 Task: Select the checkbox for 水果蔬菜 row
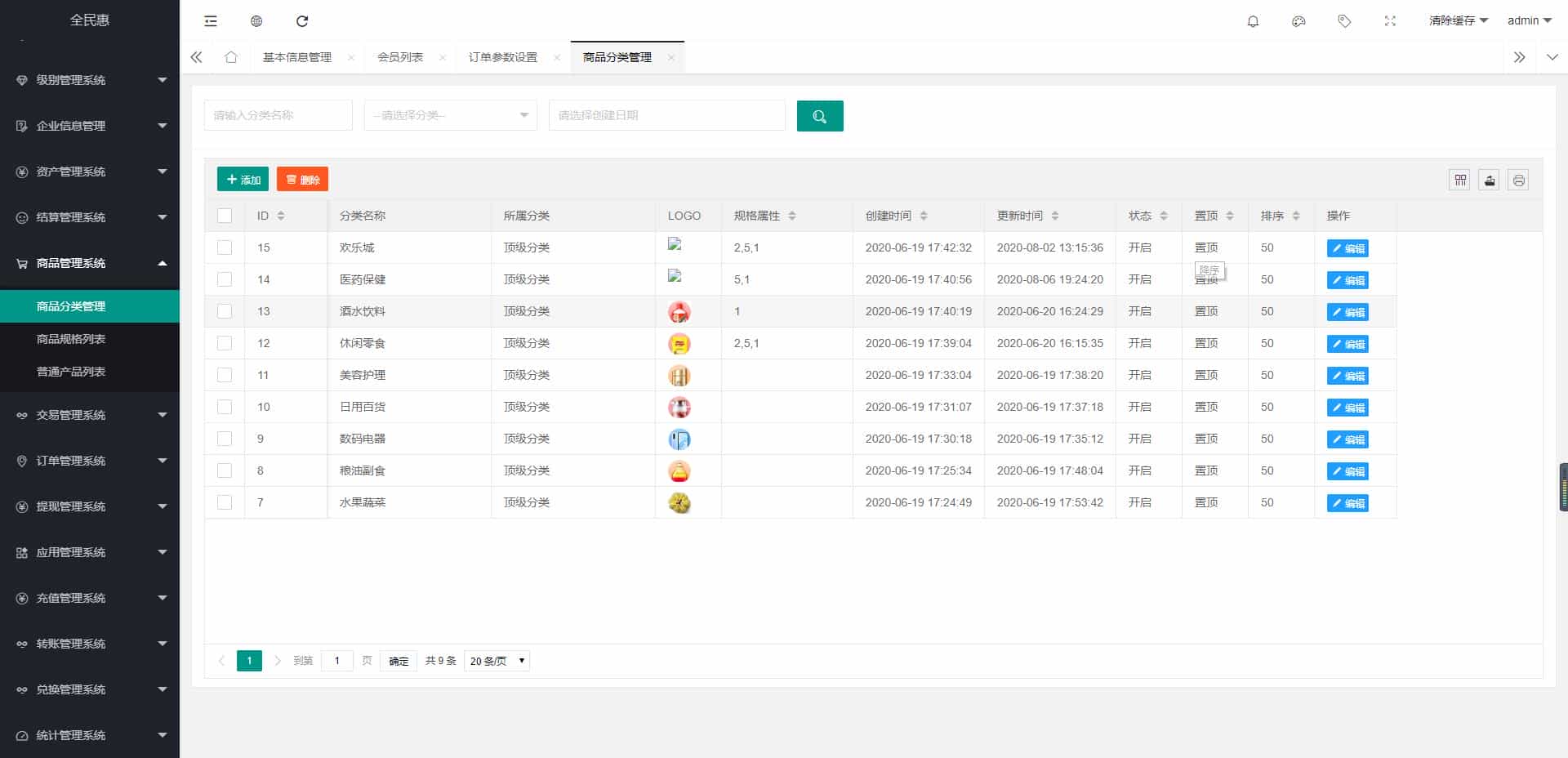[x=225, y=502]
